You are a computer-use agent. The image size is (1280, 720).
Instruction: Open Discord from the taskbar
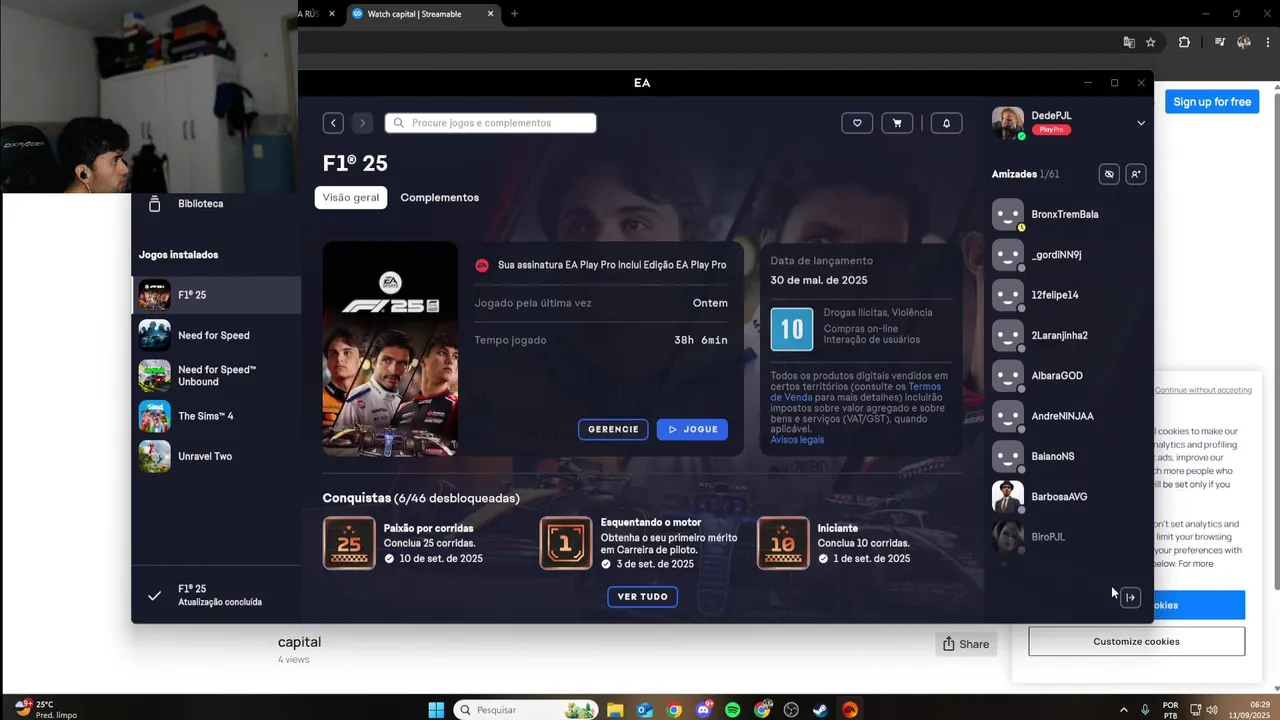pos(703,710)
